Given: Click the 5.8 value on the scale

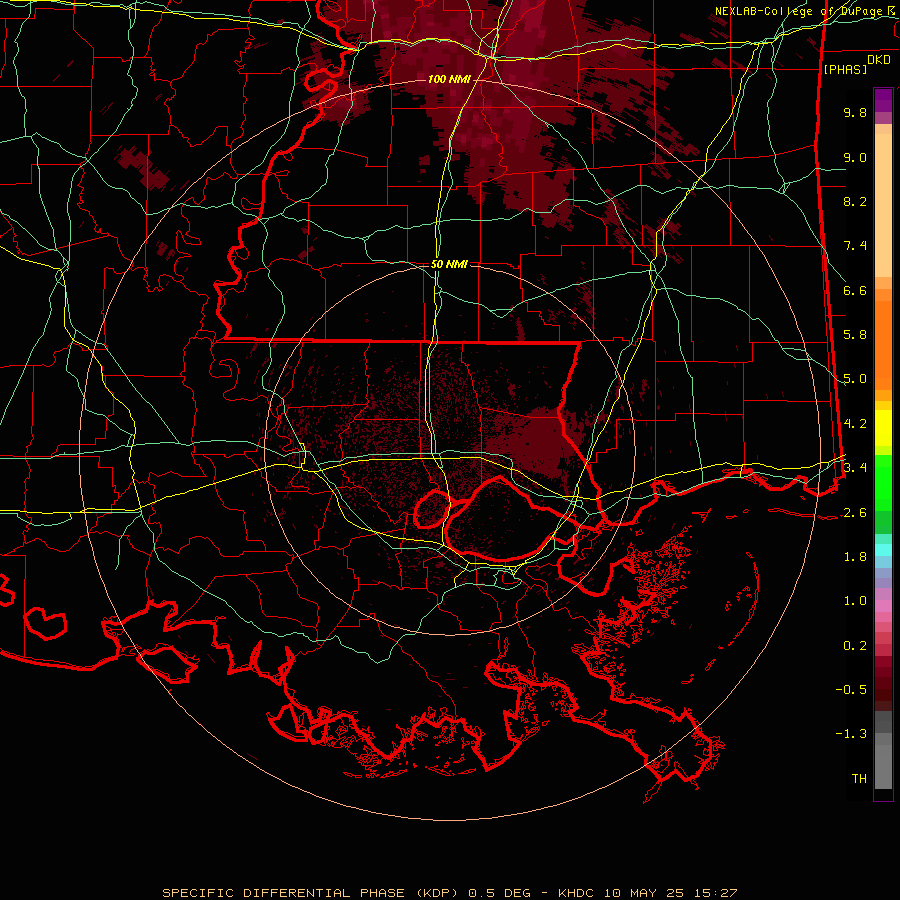Looking at the screenshot, I should [x=855, y=335].
